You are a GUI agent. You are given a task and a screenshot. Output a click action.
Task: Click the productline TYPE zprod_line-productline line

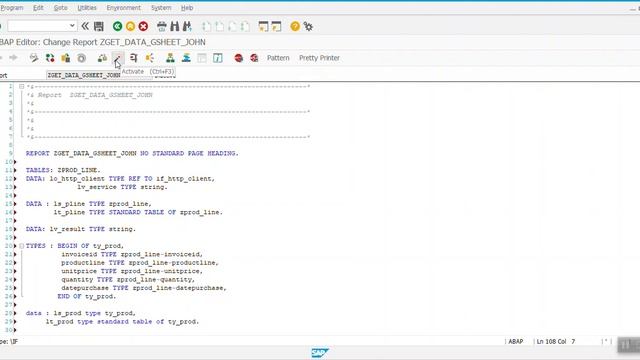(x=140, y=262)
